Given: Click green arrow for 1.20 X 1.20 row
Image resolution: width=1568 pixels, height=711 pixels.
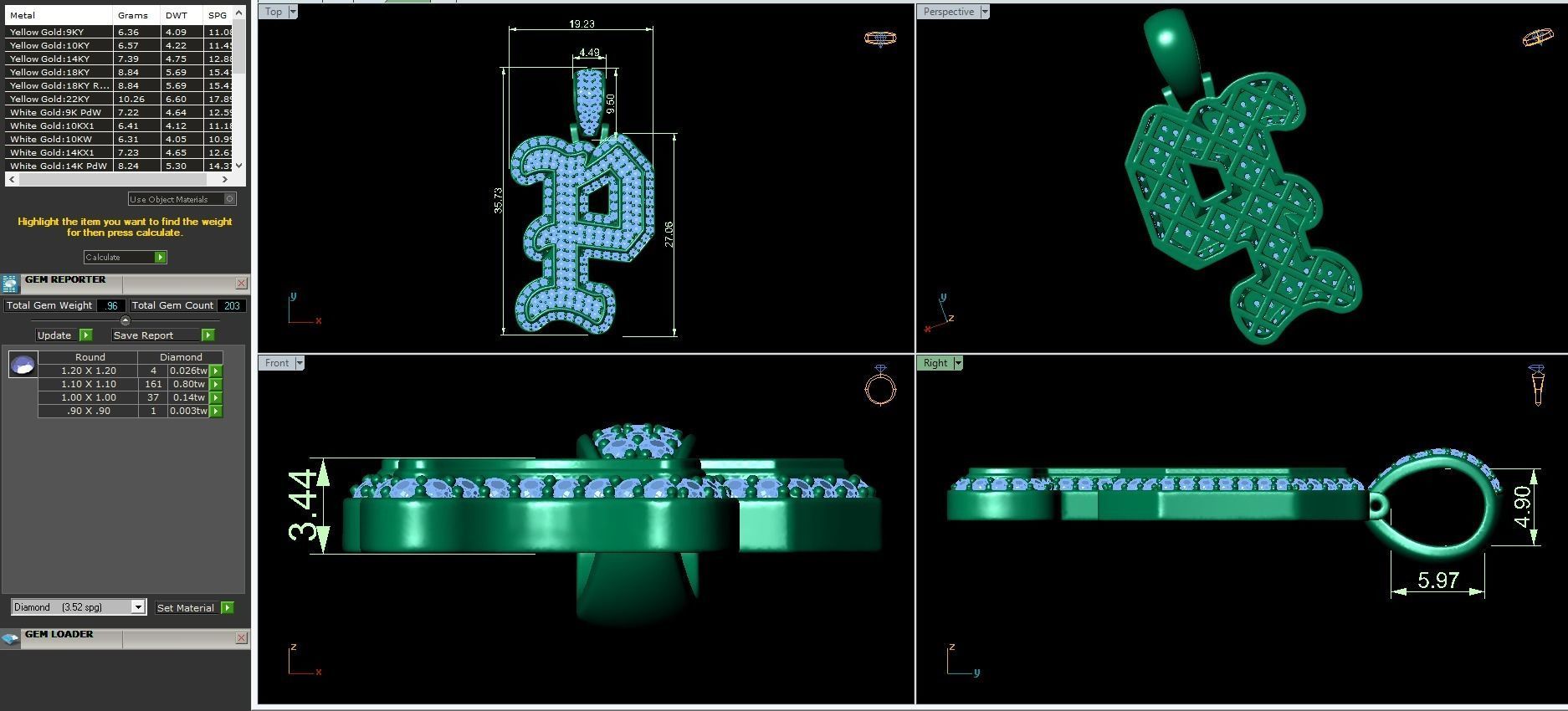Looking at the screenshot, I should coord(216,371).
